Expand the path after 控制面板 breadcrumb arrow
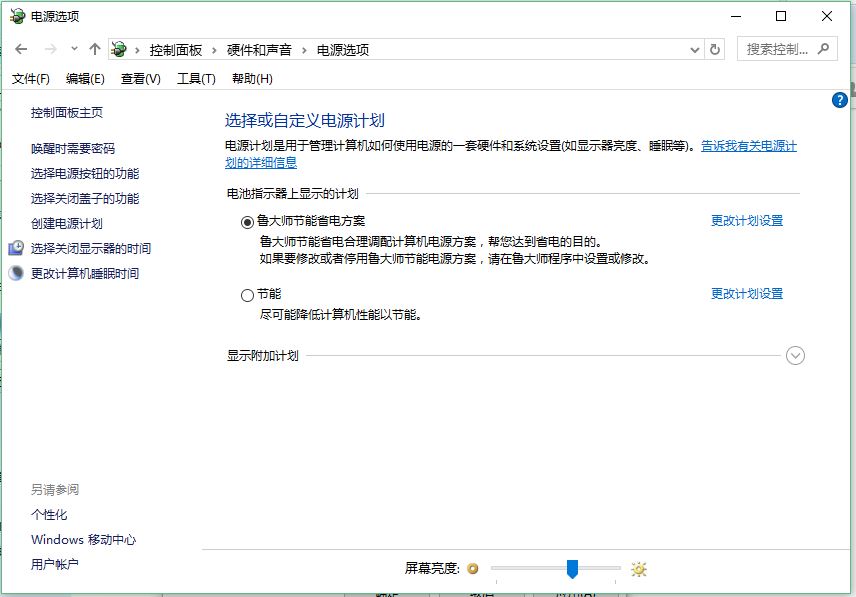 tap(215, 50)
